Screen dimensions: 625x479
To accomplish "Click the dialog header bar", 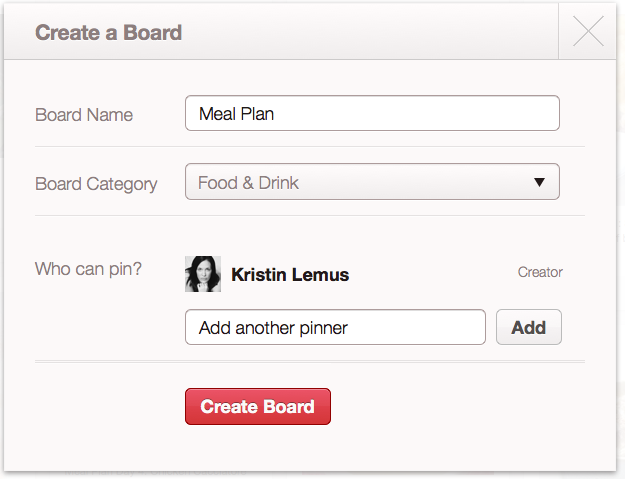I will (x=281, y=31).
